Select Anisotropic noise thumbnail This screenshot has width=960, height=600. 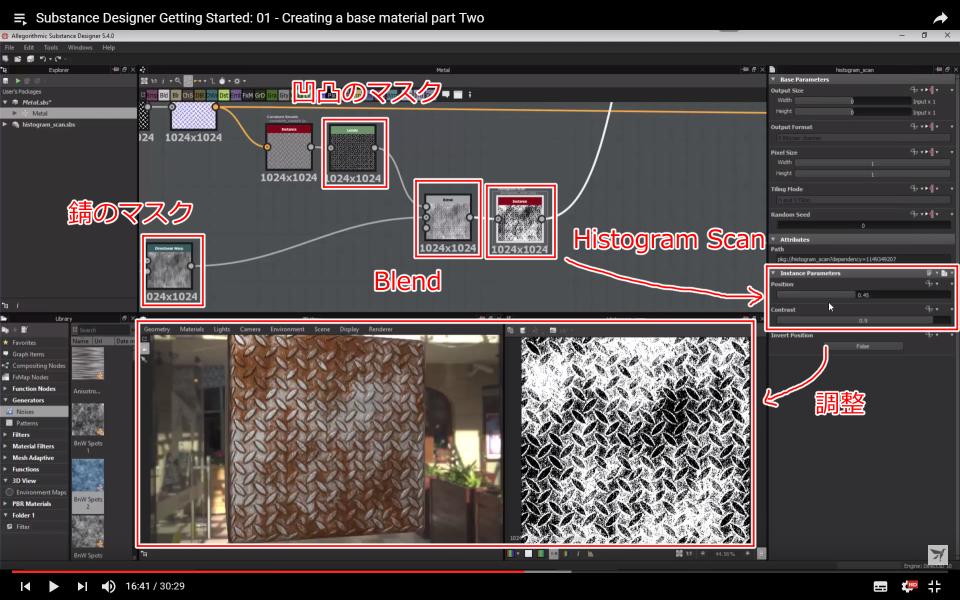pyautogui.click(x=88, y=363)
